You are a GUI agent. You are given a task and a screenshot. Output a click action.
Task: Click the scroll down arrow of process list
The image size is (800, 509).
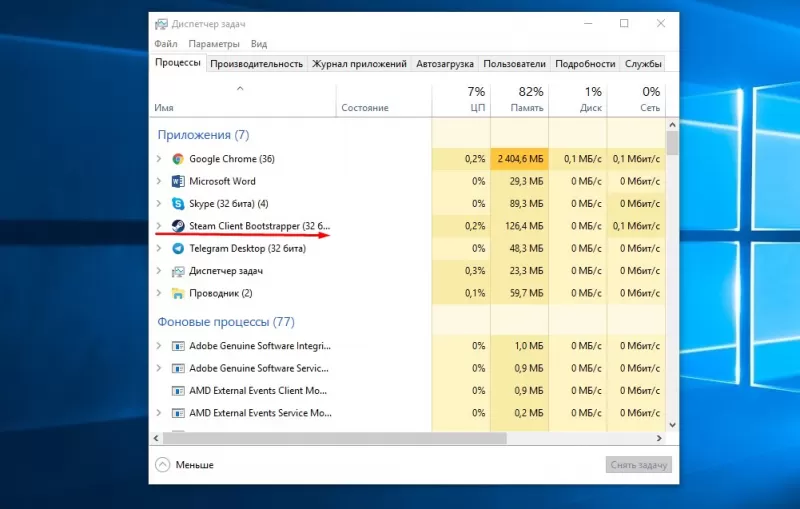pyautogui.click(x=672, y=425)
